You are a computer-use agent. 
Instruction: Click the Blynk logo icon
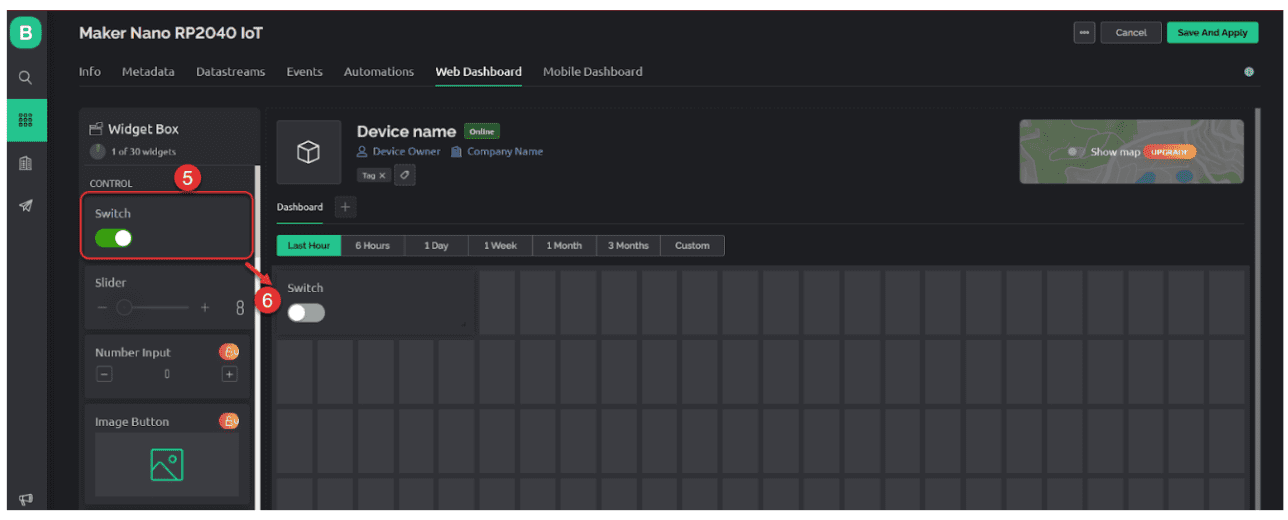pyautogui.click(x=25, y=33)
